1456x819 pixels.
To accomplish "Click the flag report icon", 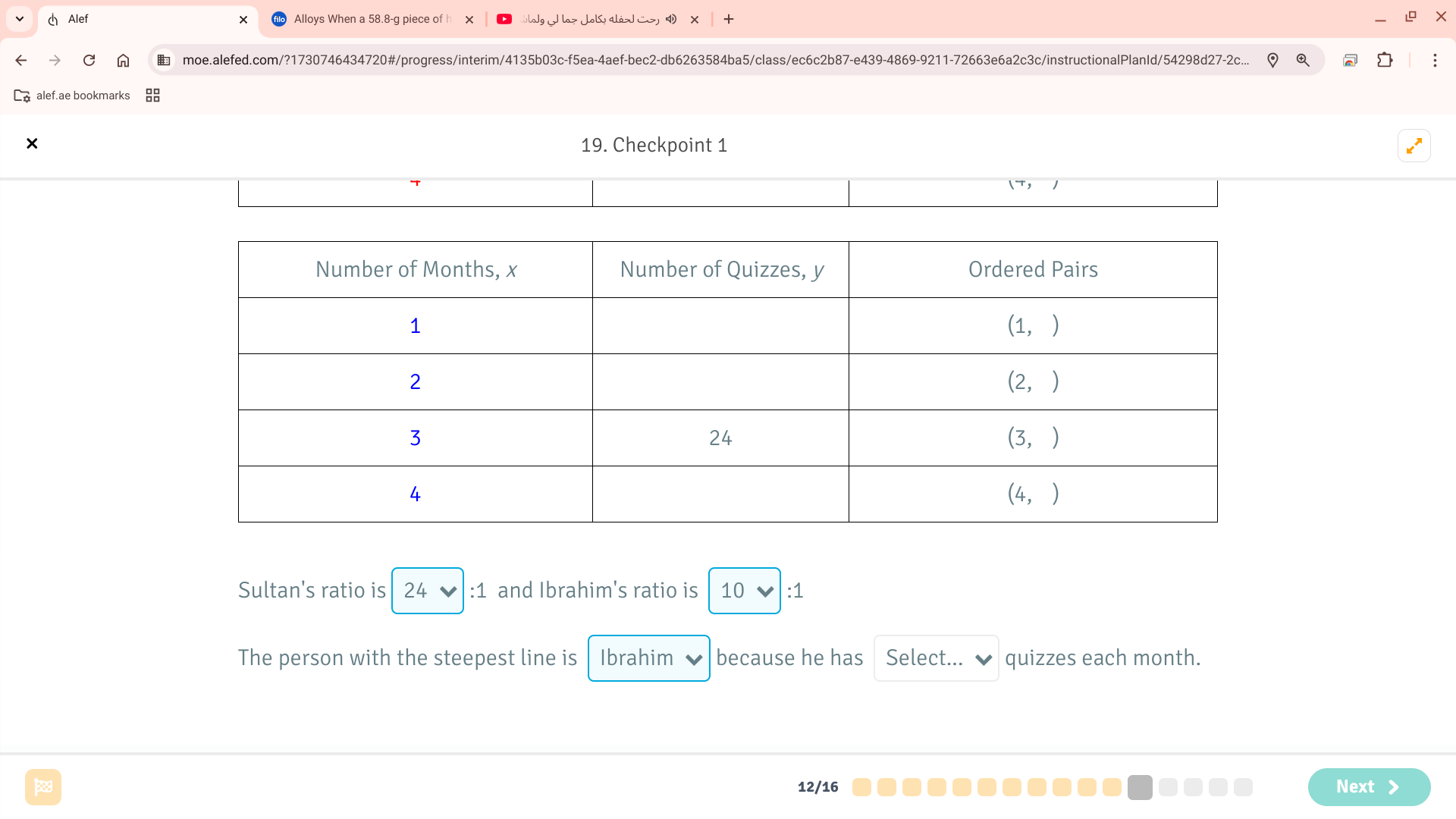I will pyautogui.click(x=43, y=786).
